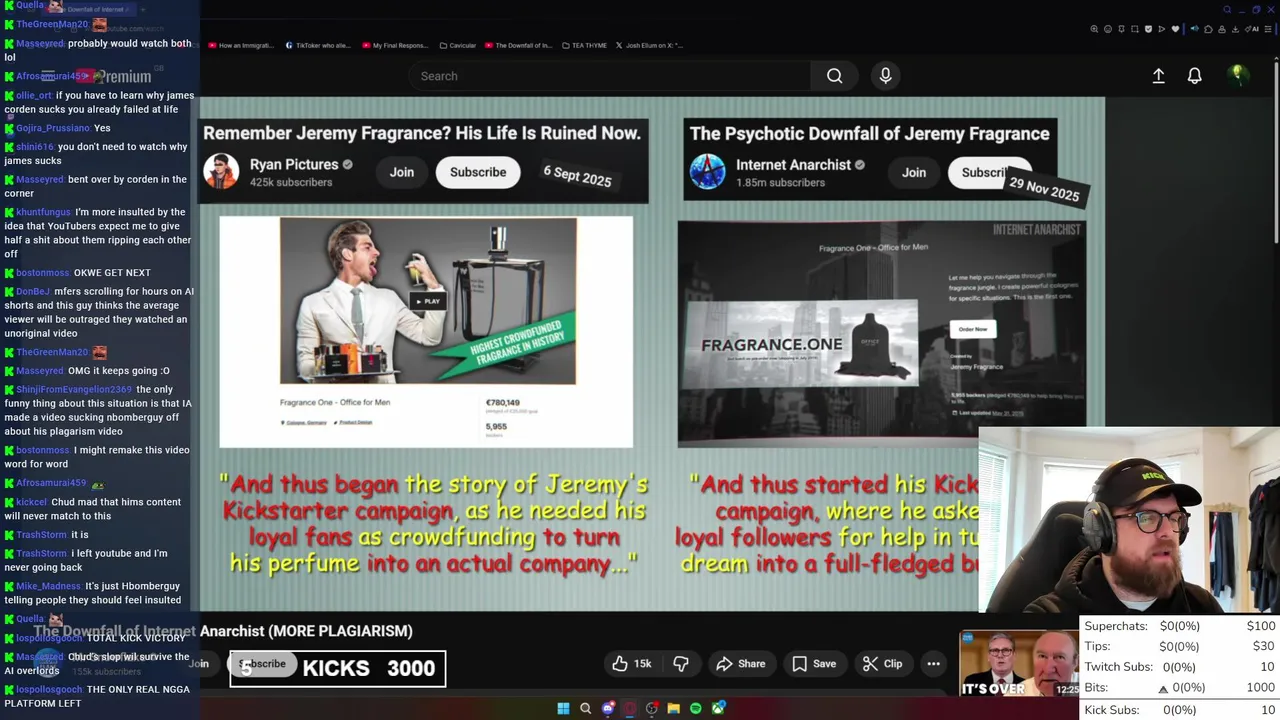Click the emoji face toolbar icon

pyautogui.click(x=1108, y=29)
